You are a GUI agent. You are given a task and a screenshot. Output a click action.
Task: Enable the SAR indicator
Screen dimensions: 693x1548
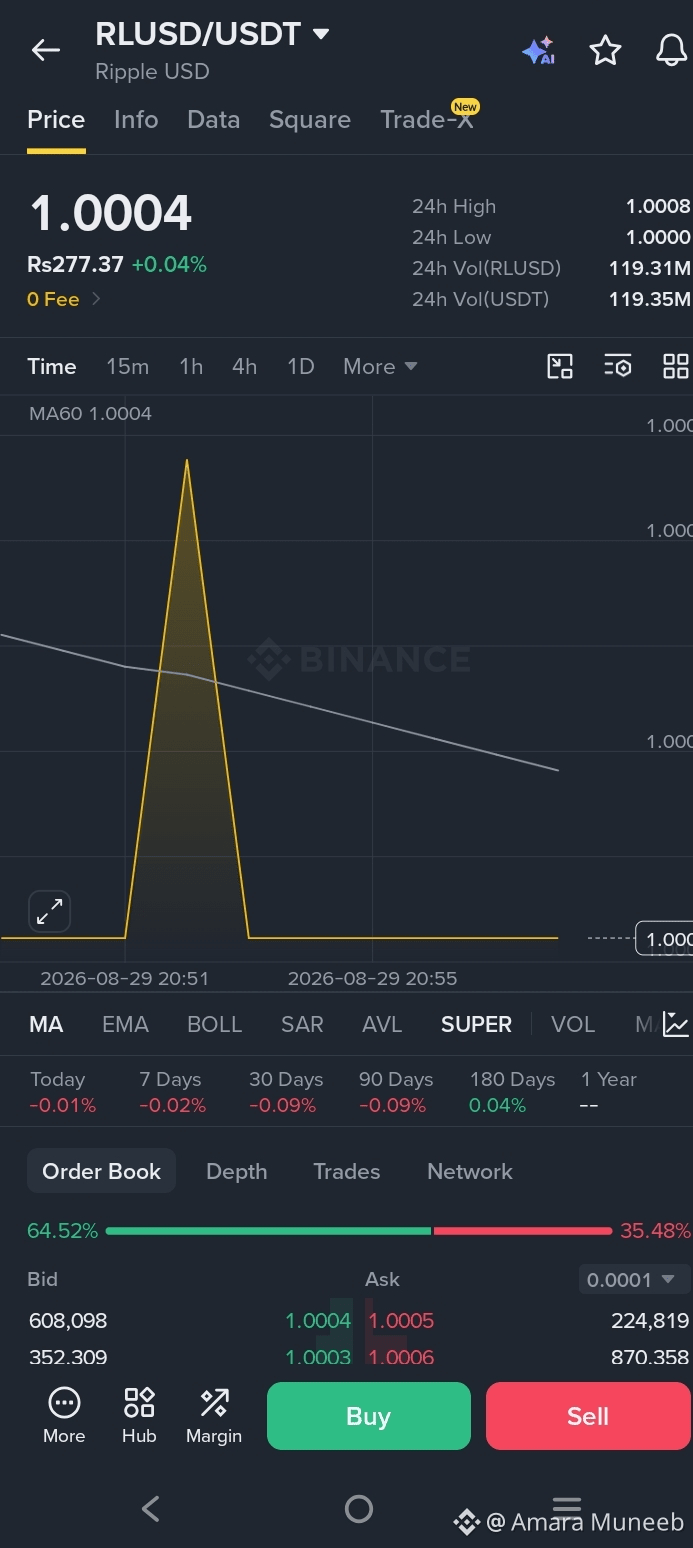(302, 1024)
